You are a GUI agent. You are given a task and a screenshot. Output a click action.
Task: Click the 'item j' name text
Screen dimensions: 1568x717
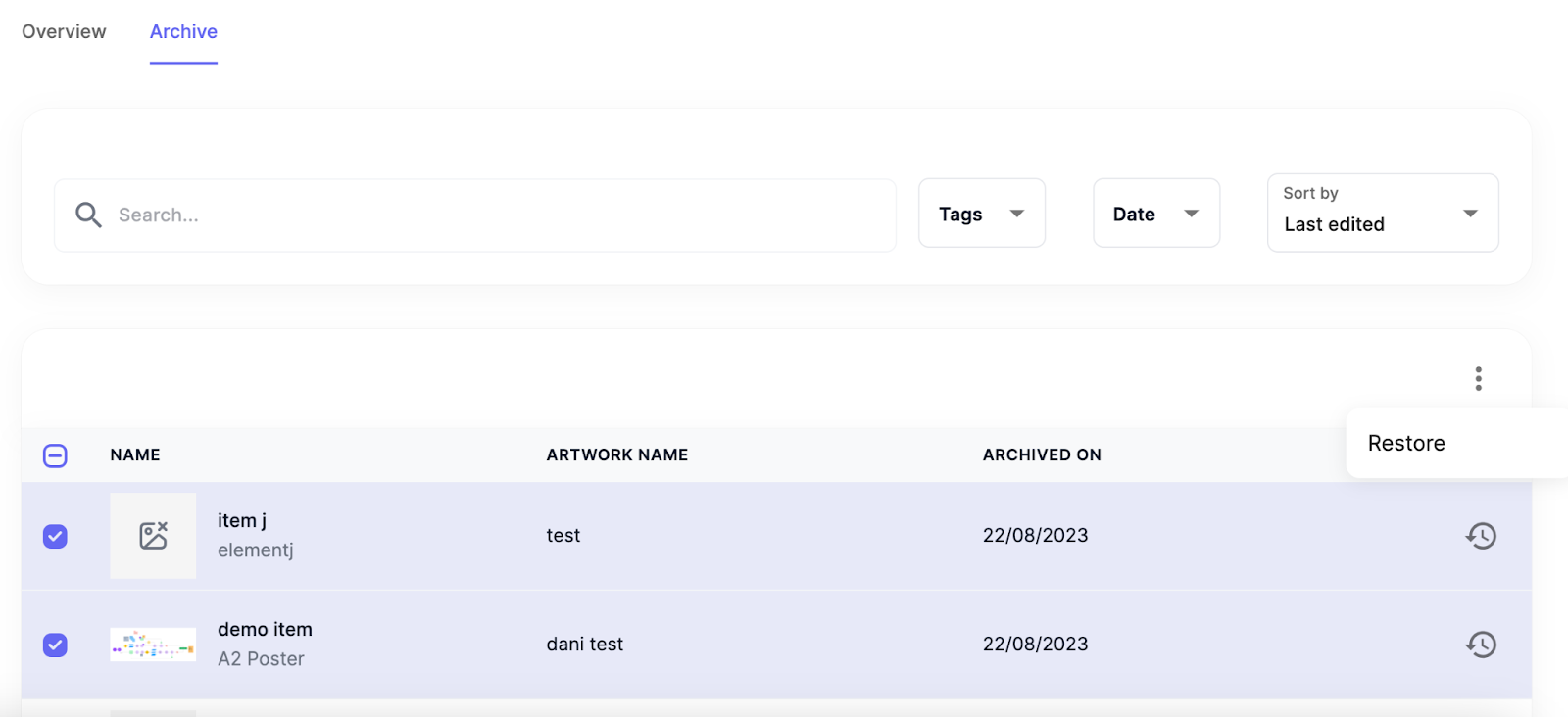[242, 520]
